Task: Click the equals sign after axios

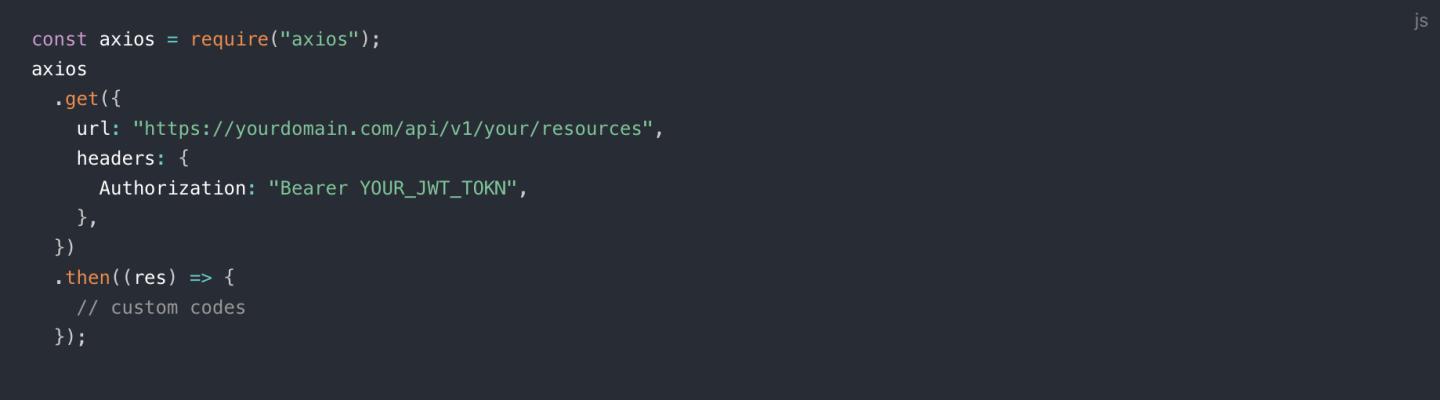Action: pyautogui.click(x=172, y=40)
